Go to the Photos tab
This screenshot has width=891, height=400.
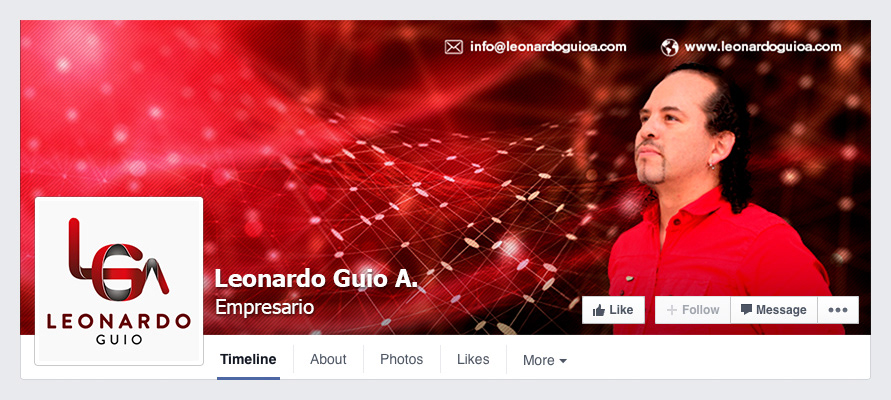click(x=401, y=360)
